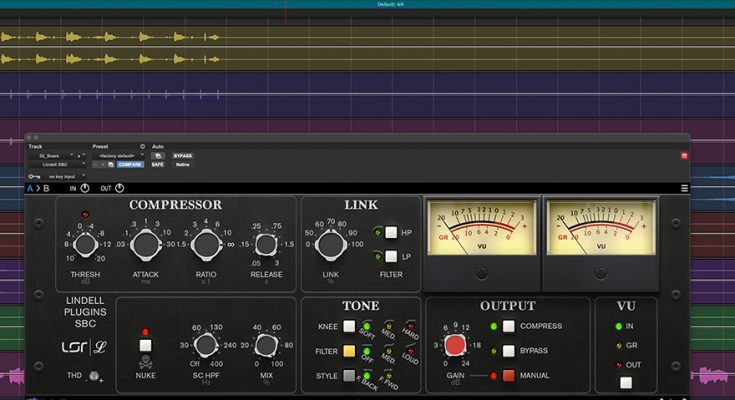Toggle the LP link filter switch

pyautogui.click(x=391, y=256)
